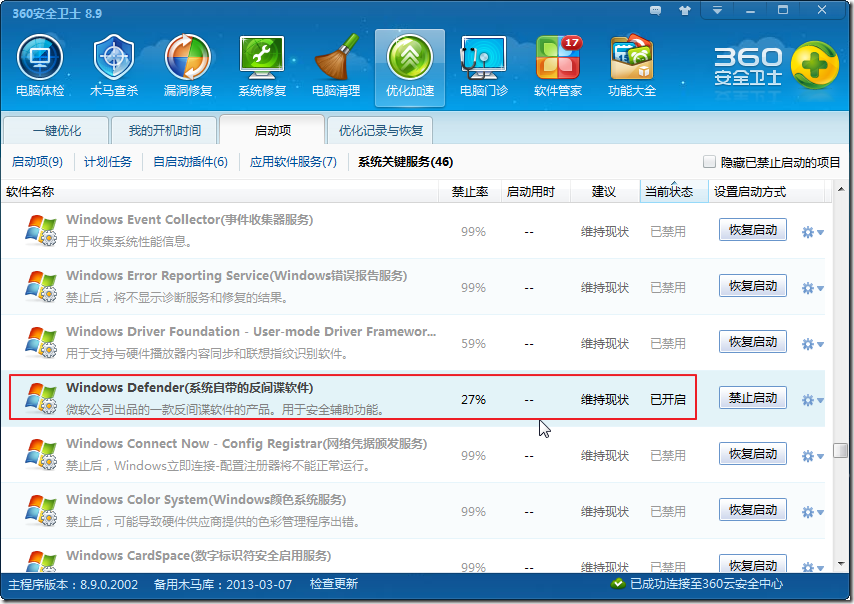Click 恢复启动 for Windows Color System
This screenshot has width=854, height=604.
point(753,510)
